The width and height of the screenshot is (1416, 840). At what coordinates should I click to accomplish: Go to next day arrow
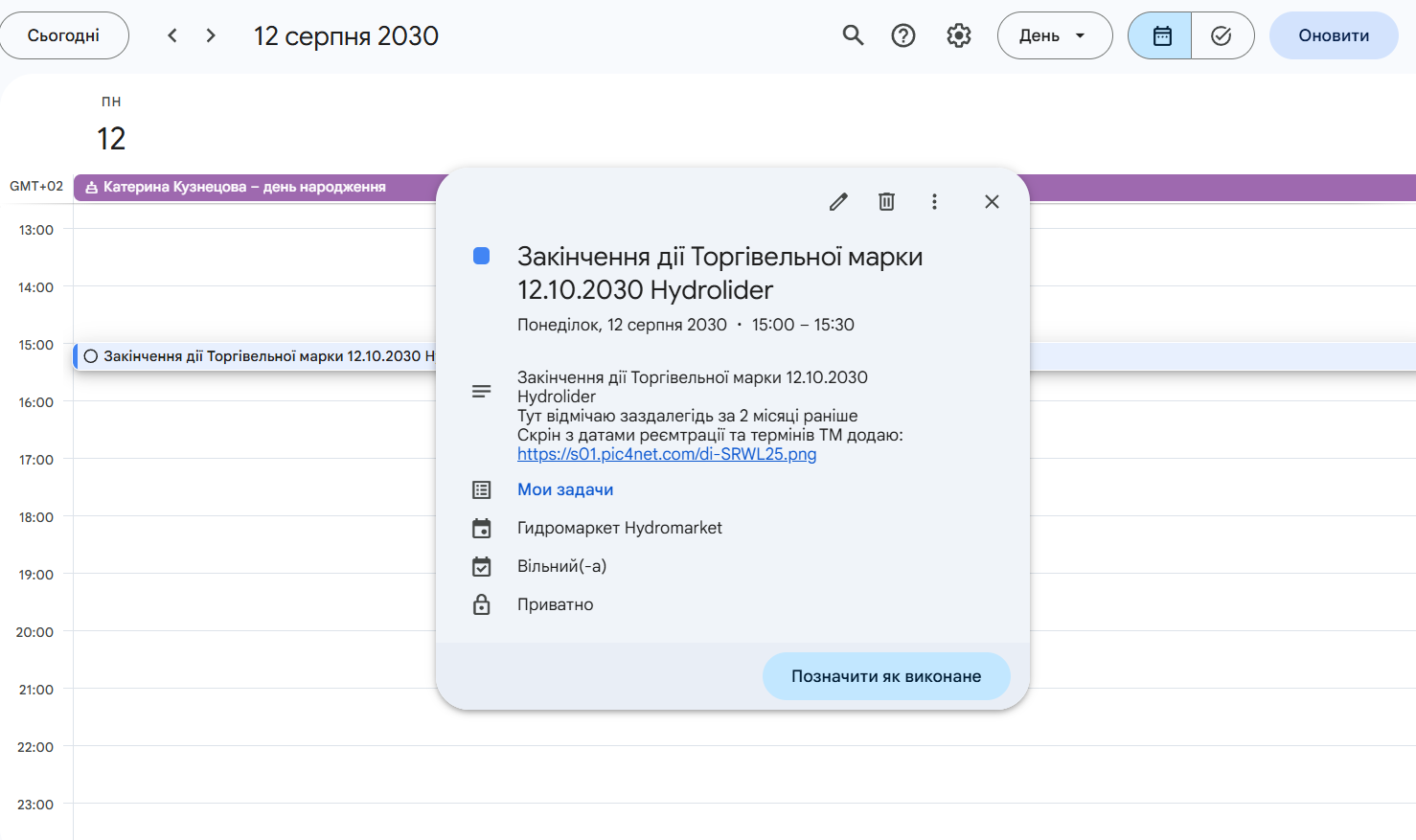pyautogui.click(x=211, y=35)
